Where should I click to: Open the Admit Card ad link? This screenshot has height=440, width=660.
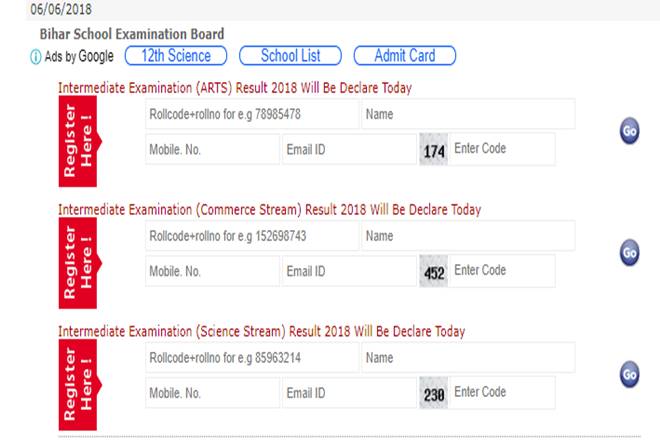click(x=404, y=56)
